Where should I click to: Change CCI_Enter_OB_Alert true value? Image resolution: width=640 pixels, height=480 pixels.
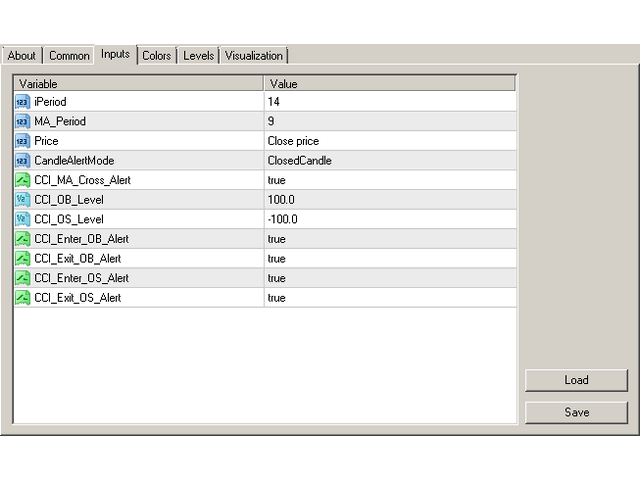pyautogui.click(x=390, y=239)
